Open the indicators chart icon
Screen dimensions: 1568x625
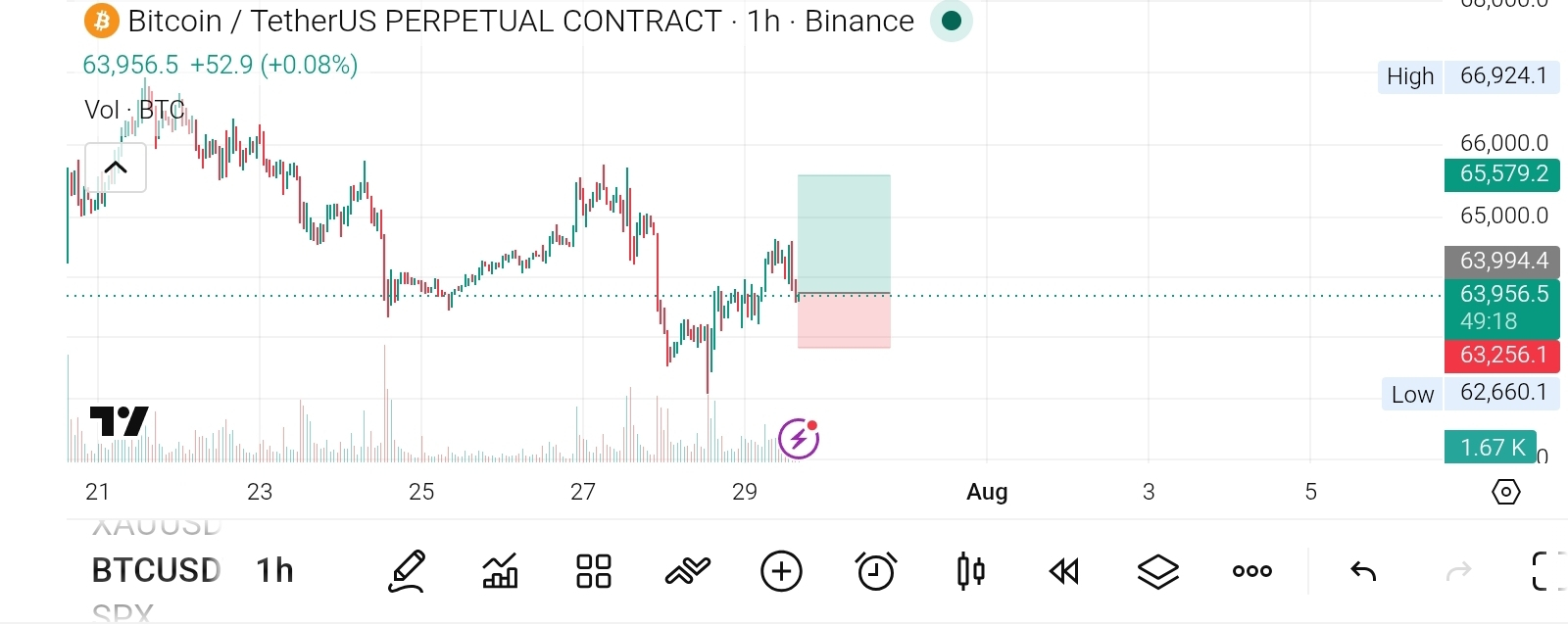500,571
